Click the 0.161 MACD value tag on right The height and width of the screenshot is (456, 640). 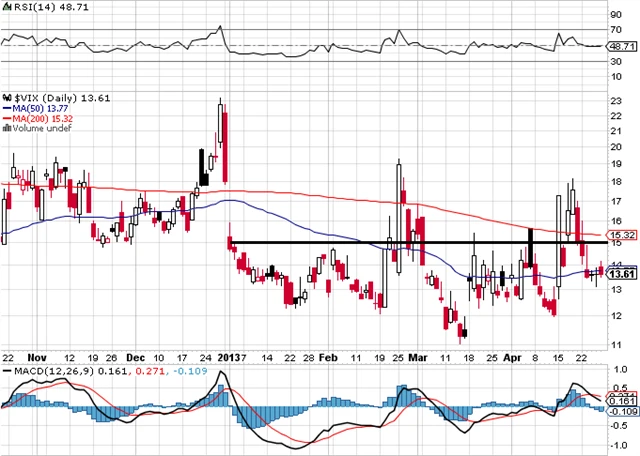(x=622, y=402)
